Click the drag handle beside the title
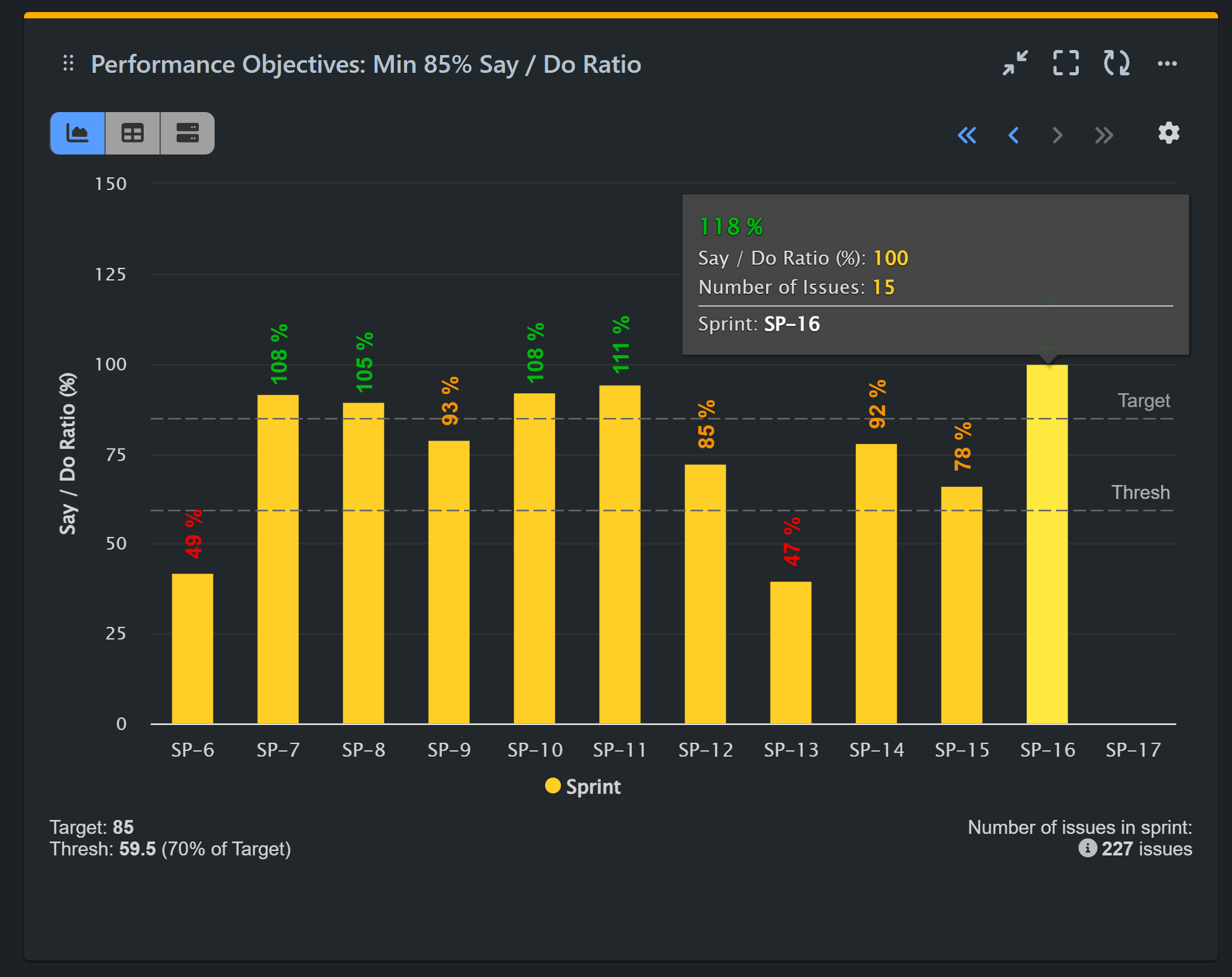The height and width of the screenshot is (977, 1232). 68,63
